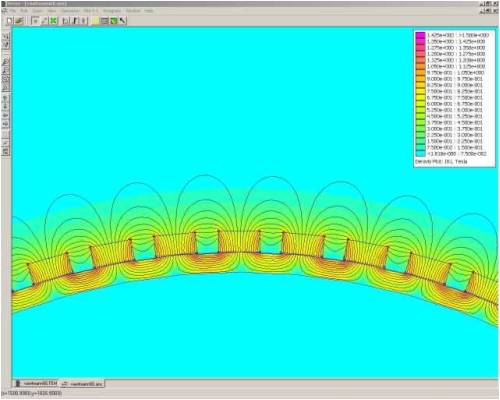500x400 pixels.
Task: Open the File menu
Action: click(12, 11)
